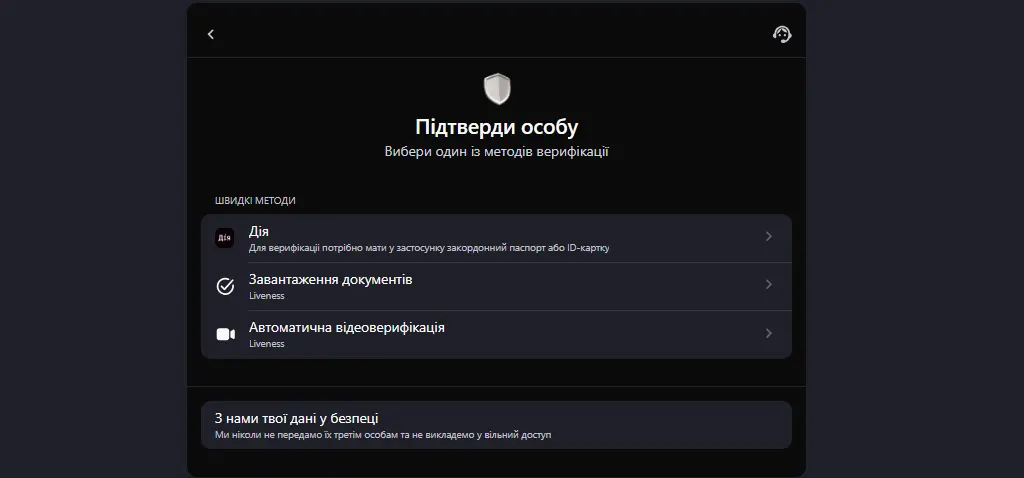Select the Дія verification method
The width and height of the screenshot is (1024, 478).
[x=259, y=231]
